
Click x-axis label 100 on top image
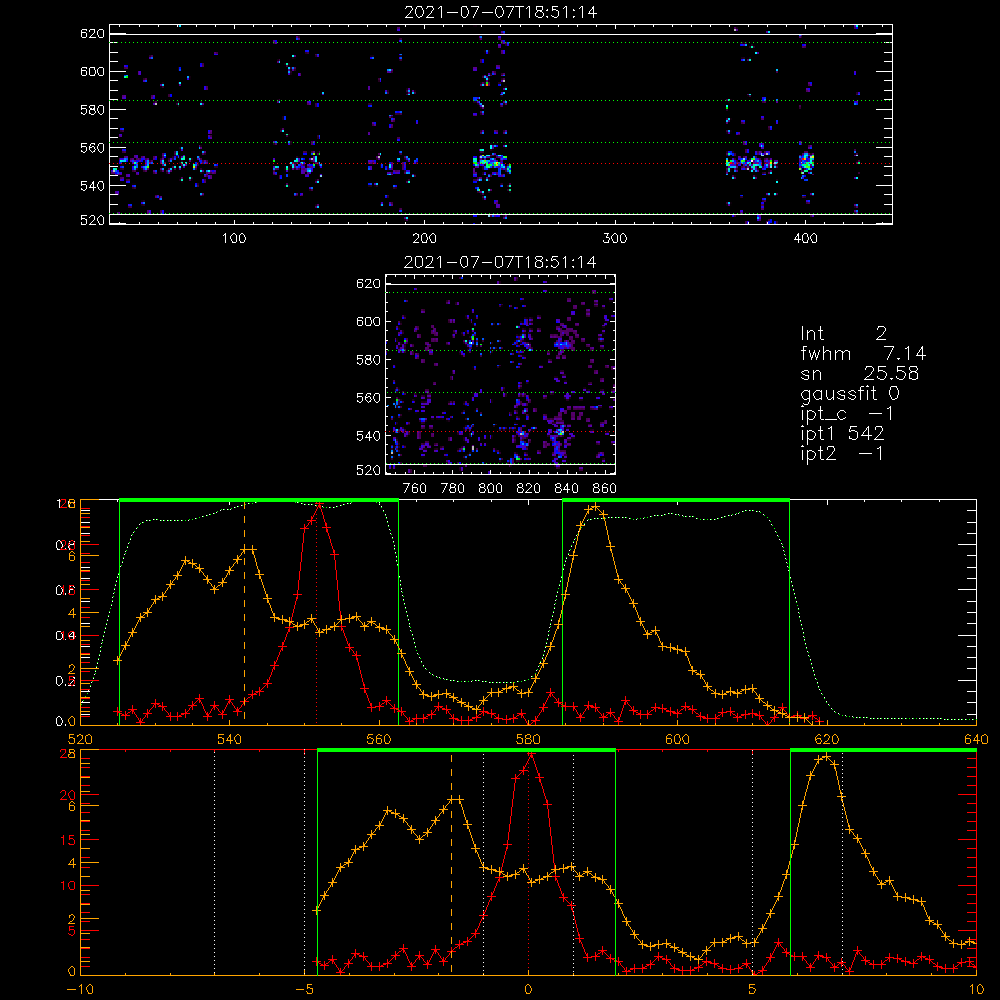[x=234, y=239]
